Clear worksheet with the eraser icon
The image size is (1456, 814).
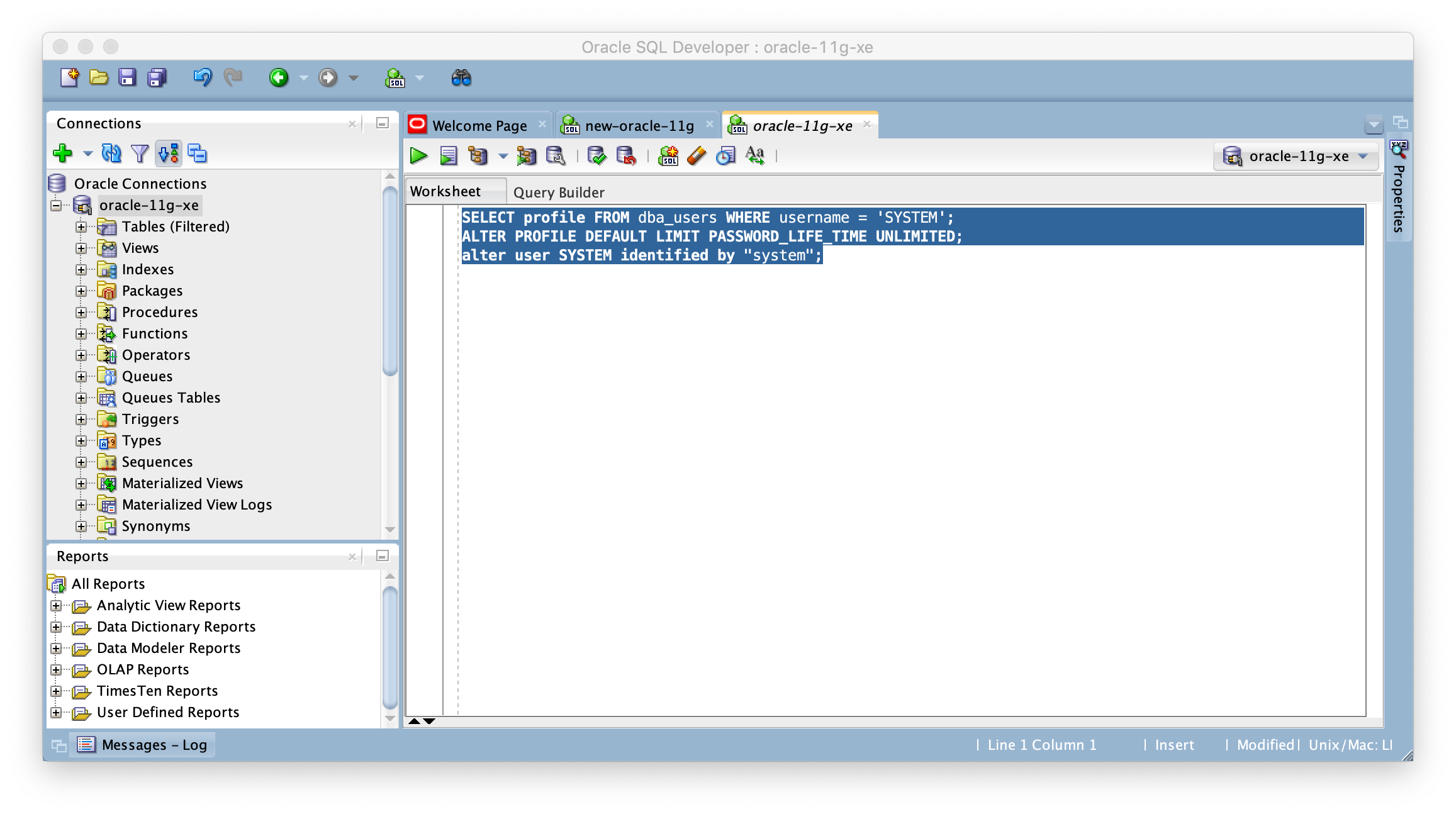(697, 155)
